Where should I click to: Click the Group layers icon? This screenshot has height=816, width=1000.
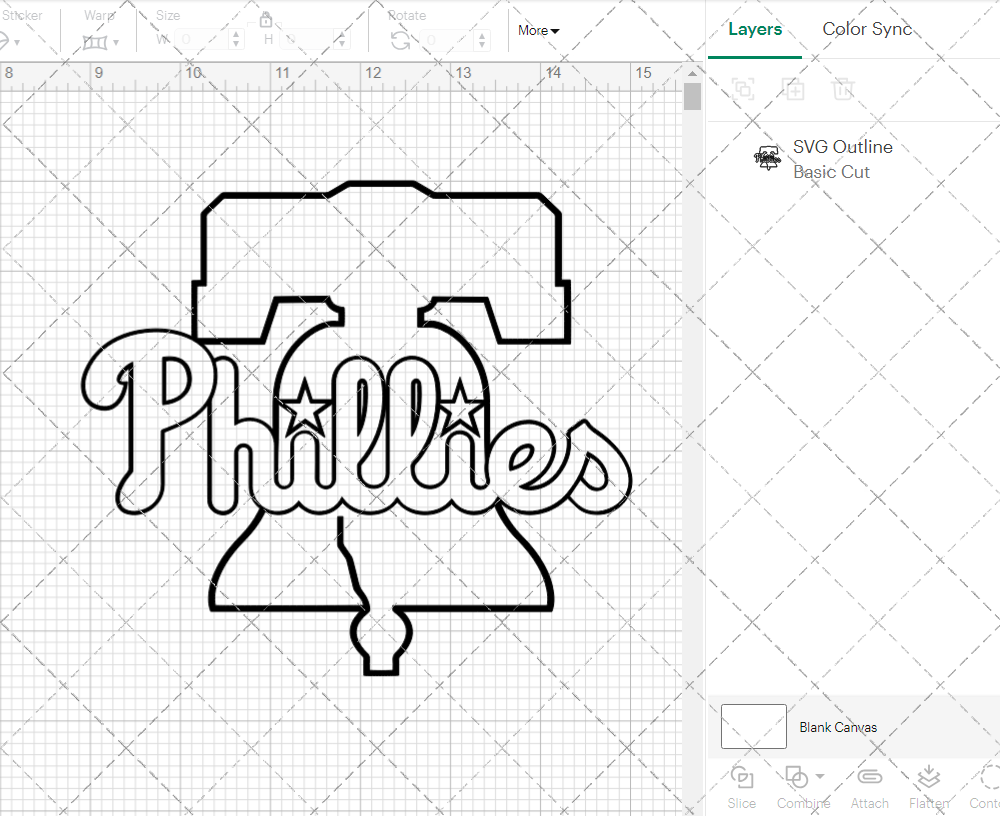tap(743, 89)
